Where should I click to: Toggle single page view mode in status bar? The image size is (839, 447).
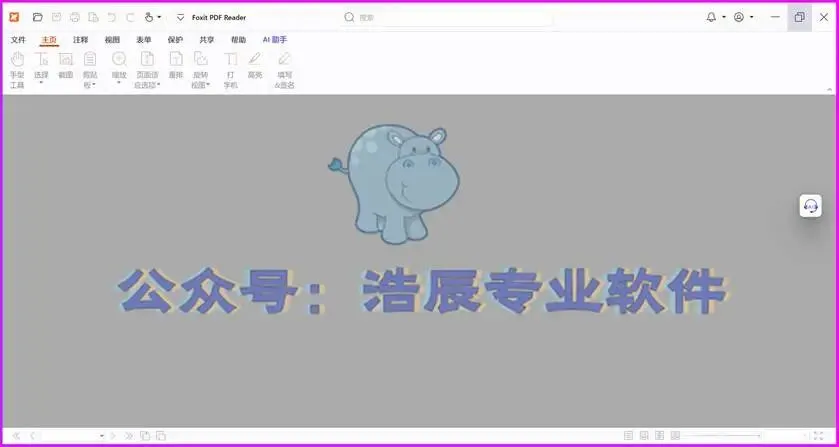tap(628, 436)
